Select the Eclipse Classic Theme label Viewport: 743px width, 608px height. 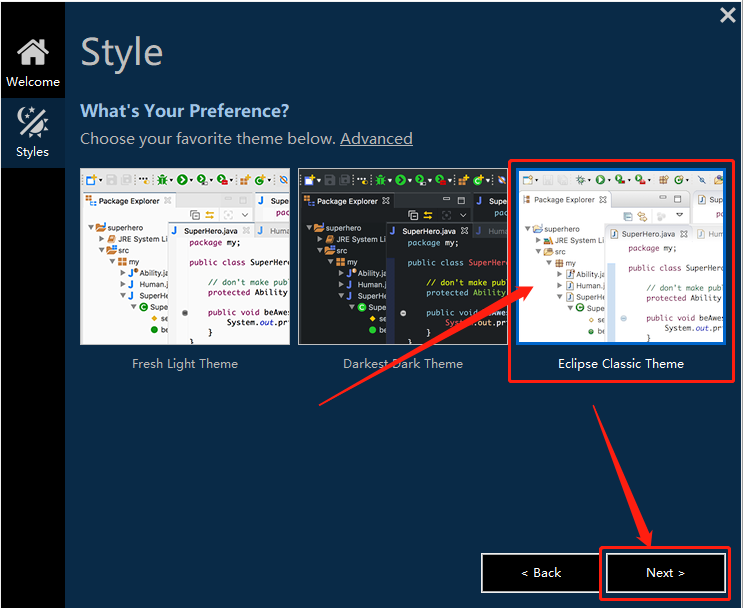621,363
